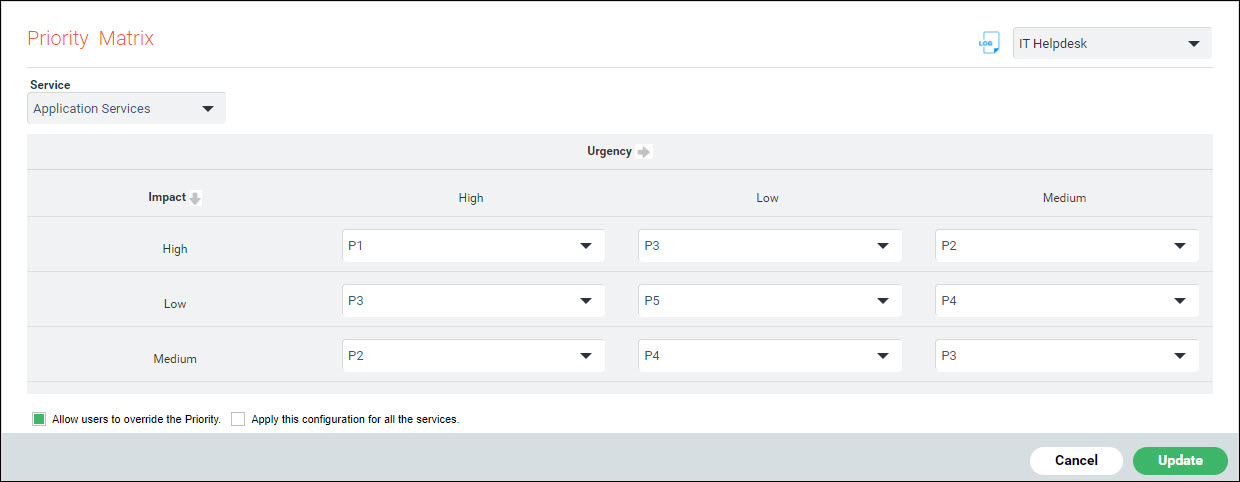The height and width of the screenshot is (482, 1240).
Task: Click the Medium urgency column header
Action: (1064, 198)
